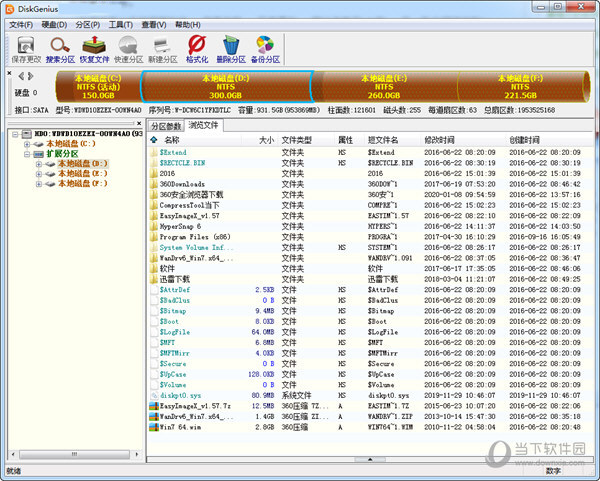This screenshot has height=481, width=600.
Task: Go to previous disk with left arrow
Action: pos(21,76)
